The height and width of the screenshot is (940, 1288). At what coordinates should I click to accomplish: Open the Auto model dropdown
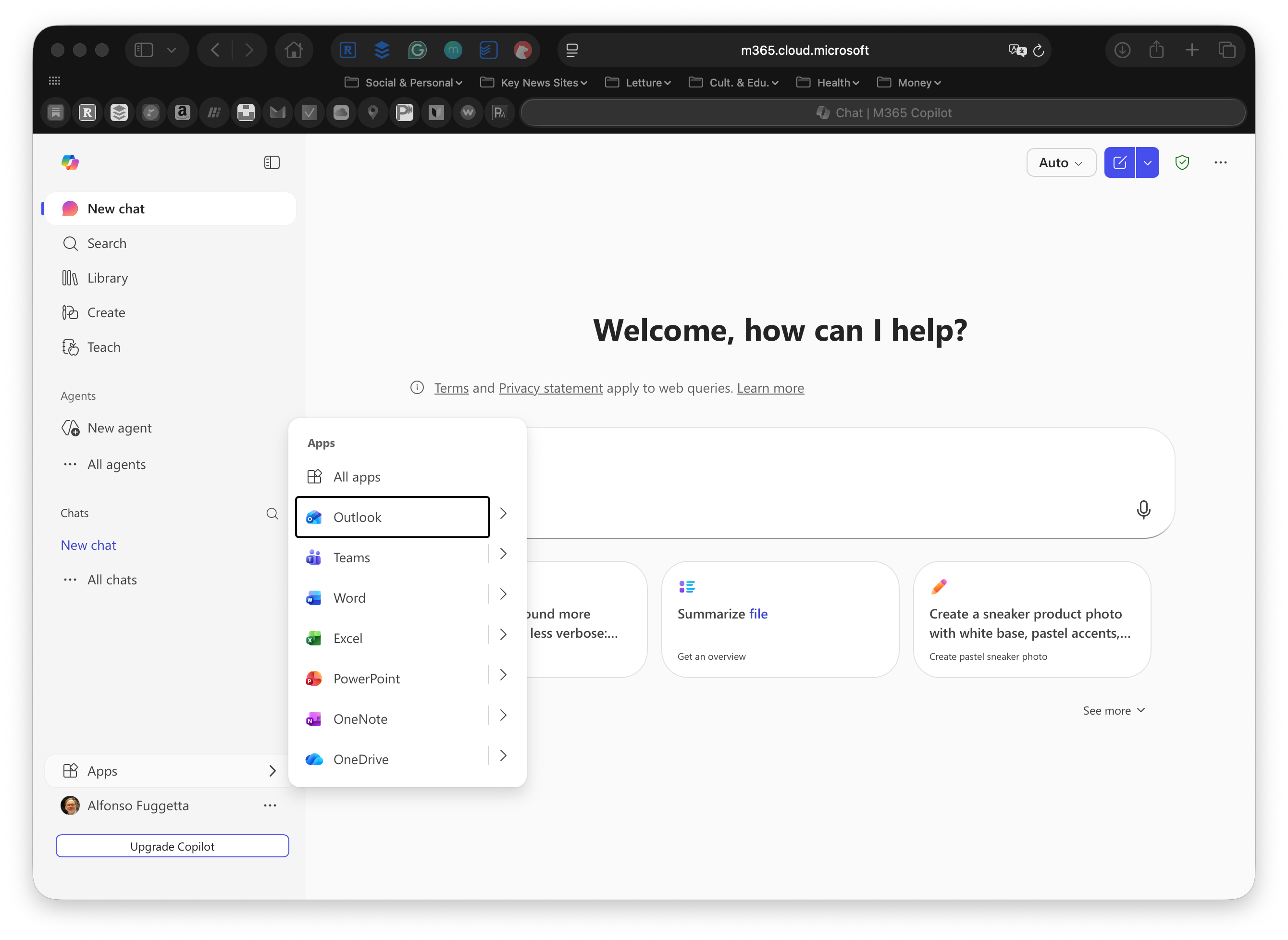1061,163
